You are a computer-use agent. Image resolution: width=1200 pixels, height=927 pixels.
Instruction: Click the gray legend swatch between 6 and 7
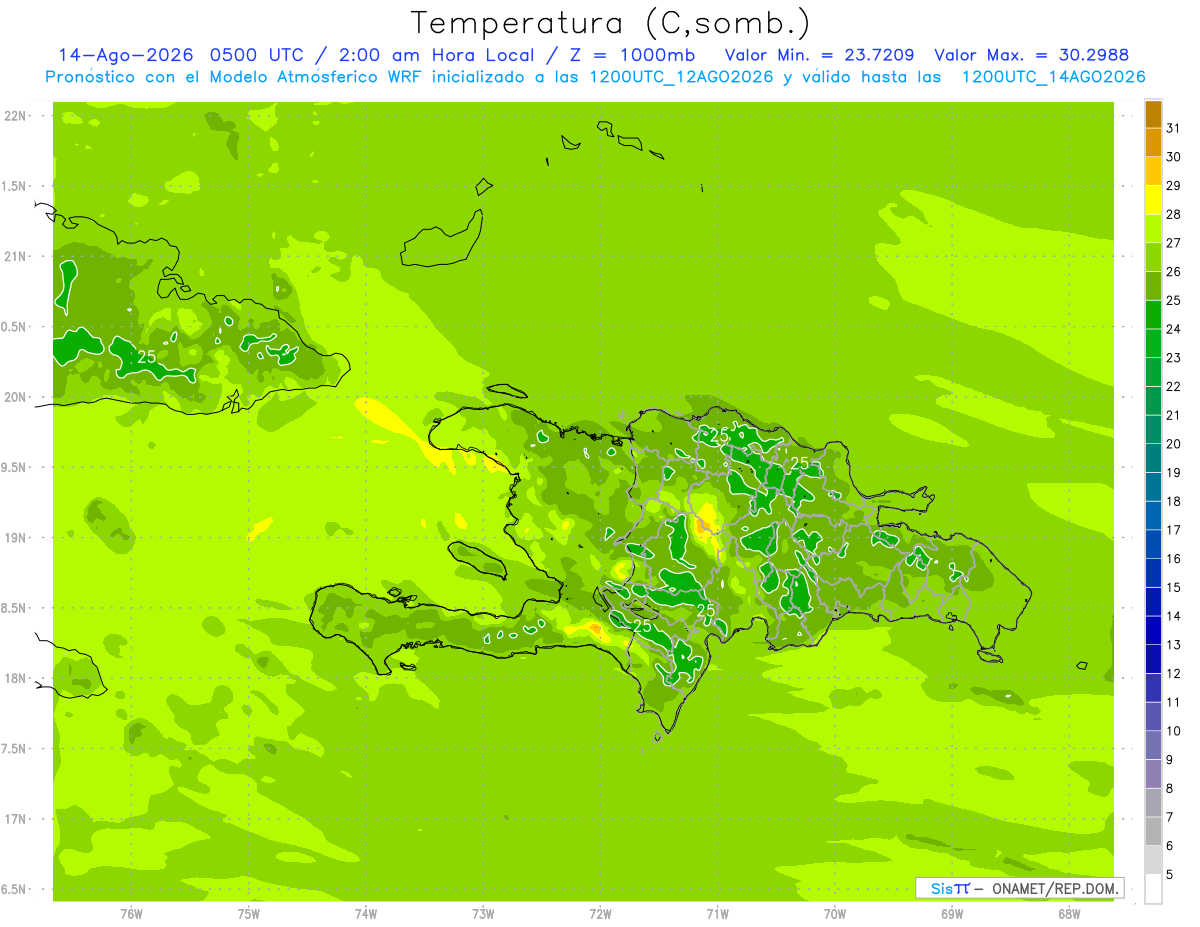tap(1153, 832)
